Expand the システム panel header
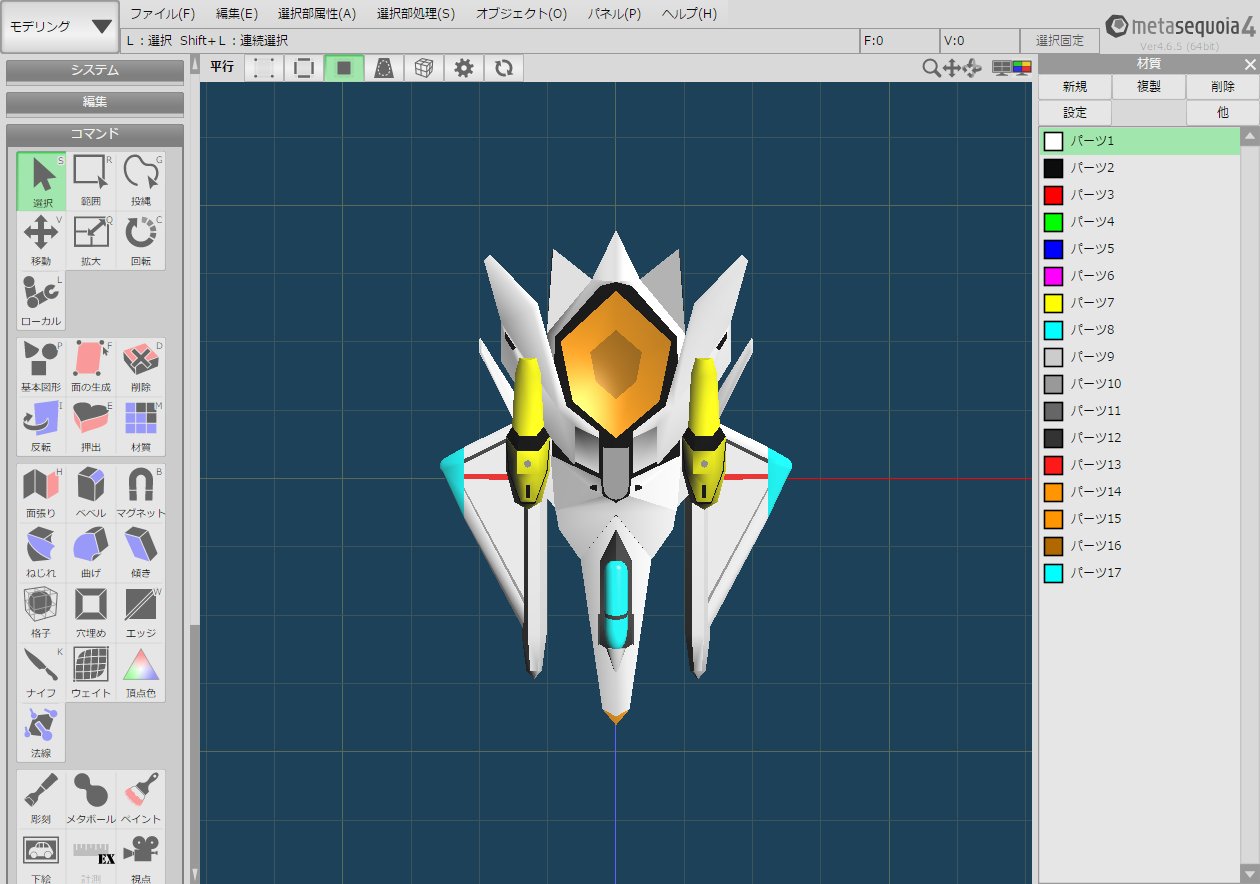 coord(95,71)
